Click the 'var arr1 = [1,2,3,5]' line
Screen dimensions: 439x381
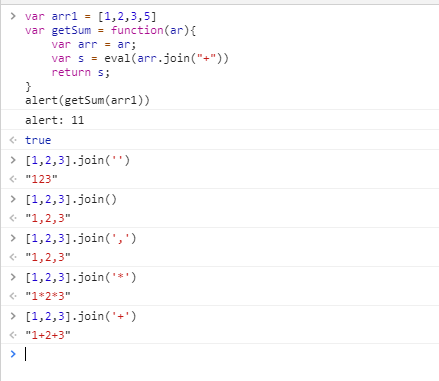pos(90,16)
